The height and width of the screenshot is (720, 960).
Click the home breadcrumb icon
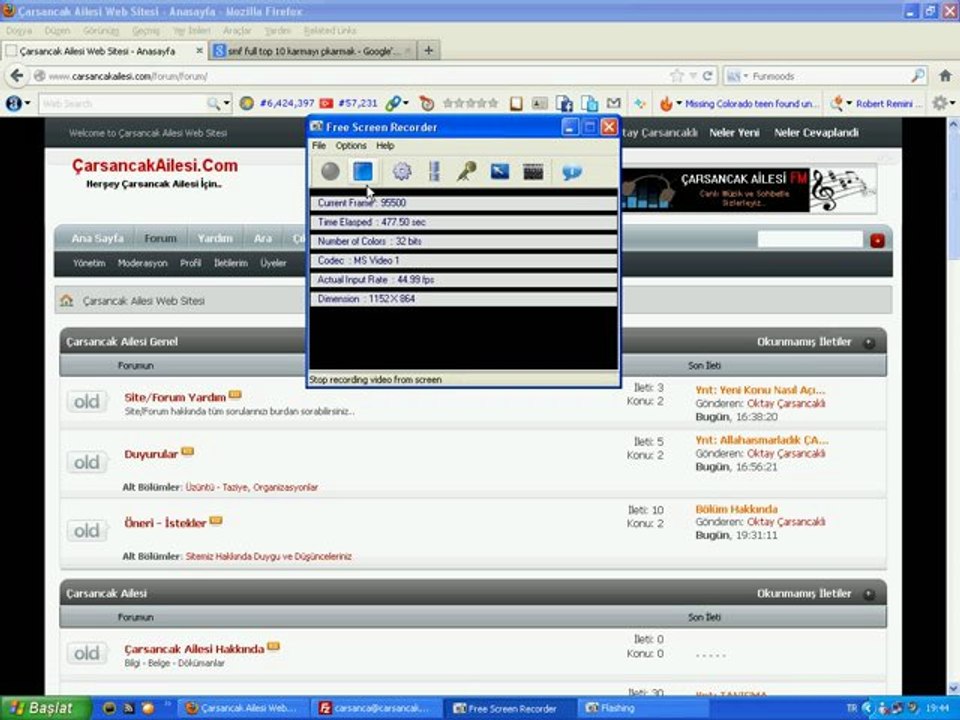pyautogui.click(x=67, y=300)
